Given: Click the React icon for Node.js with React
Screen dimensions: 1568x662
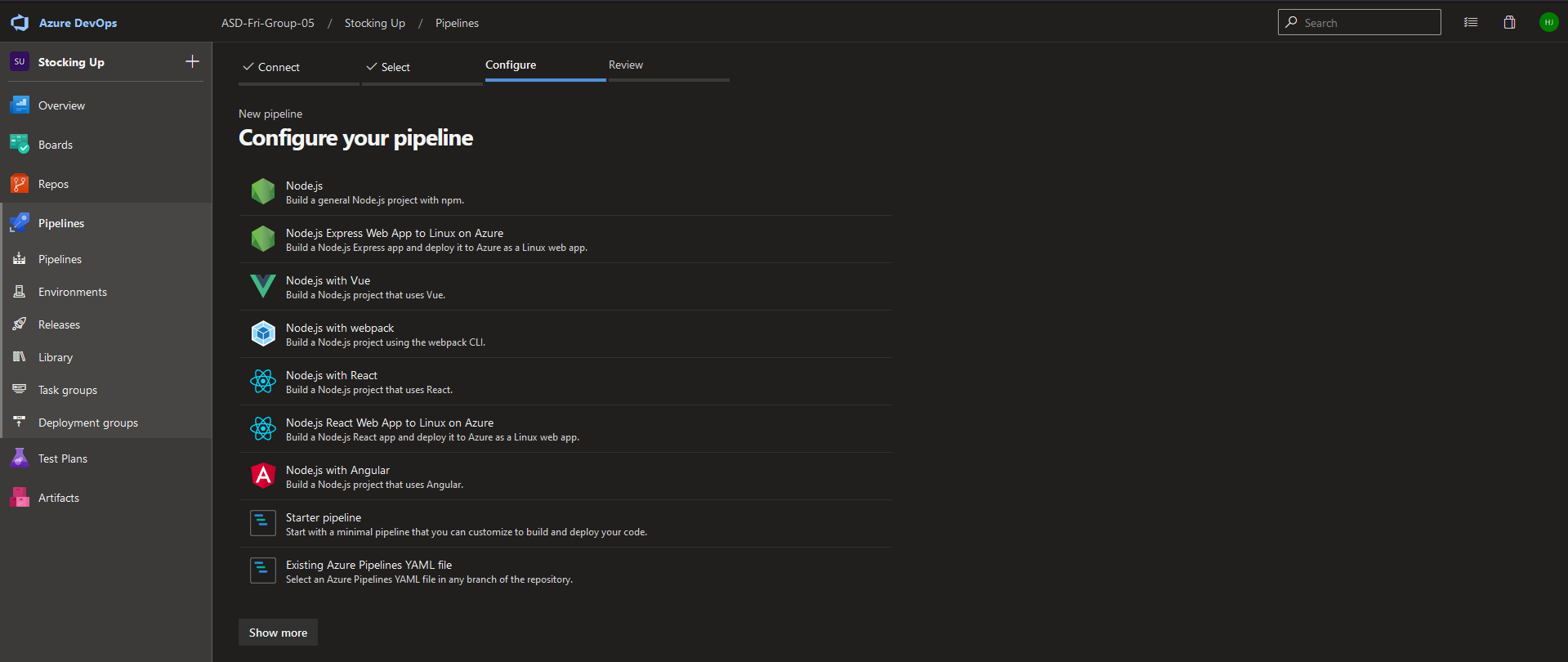Looking at the screenshot, I should coord(263,381).
